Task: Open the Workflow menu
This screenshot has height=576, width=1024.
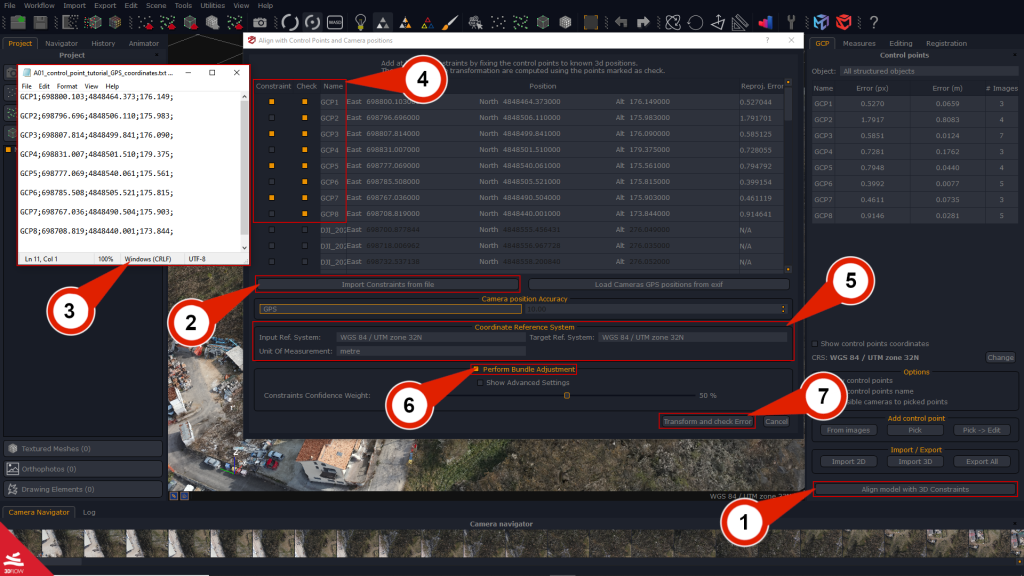Action: point(38,5)
